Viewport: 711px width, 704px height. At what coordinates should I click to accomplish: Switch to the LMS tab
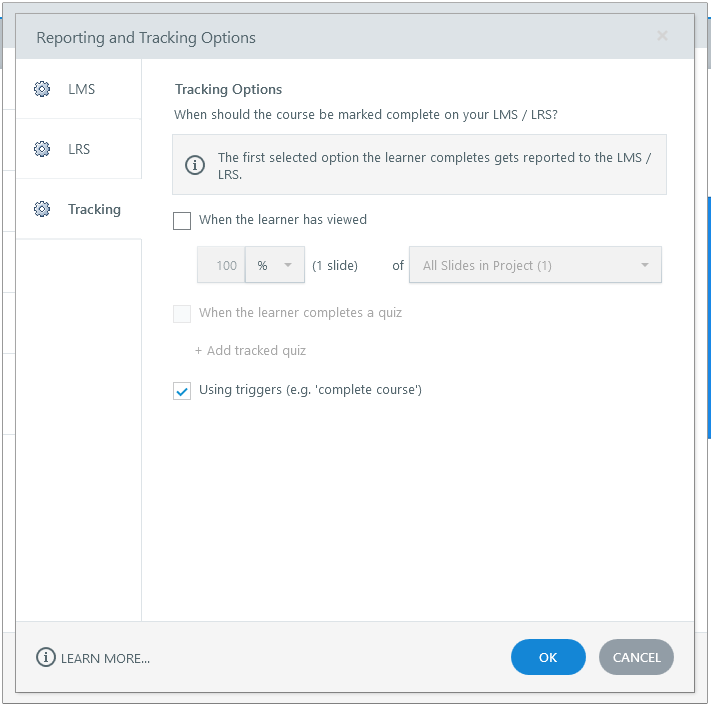click(x=81, y=89)
